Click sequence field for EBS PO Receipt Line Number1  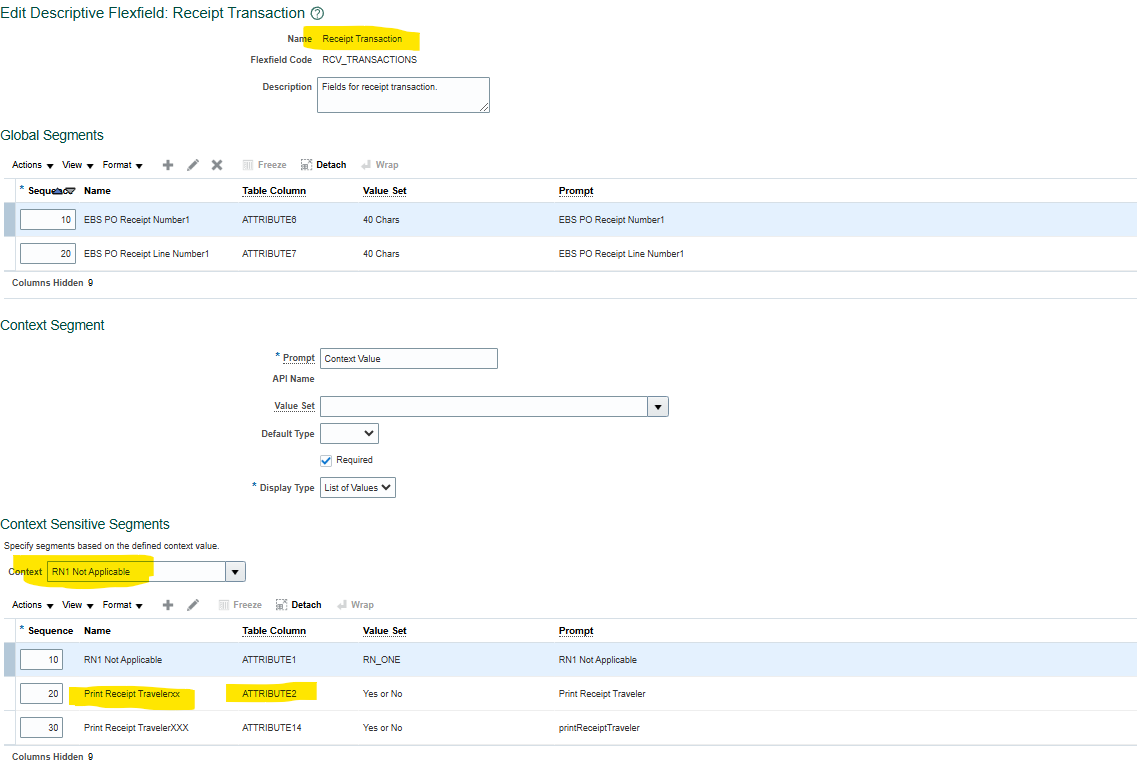tap(48, 254)
